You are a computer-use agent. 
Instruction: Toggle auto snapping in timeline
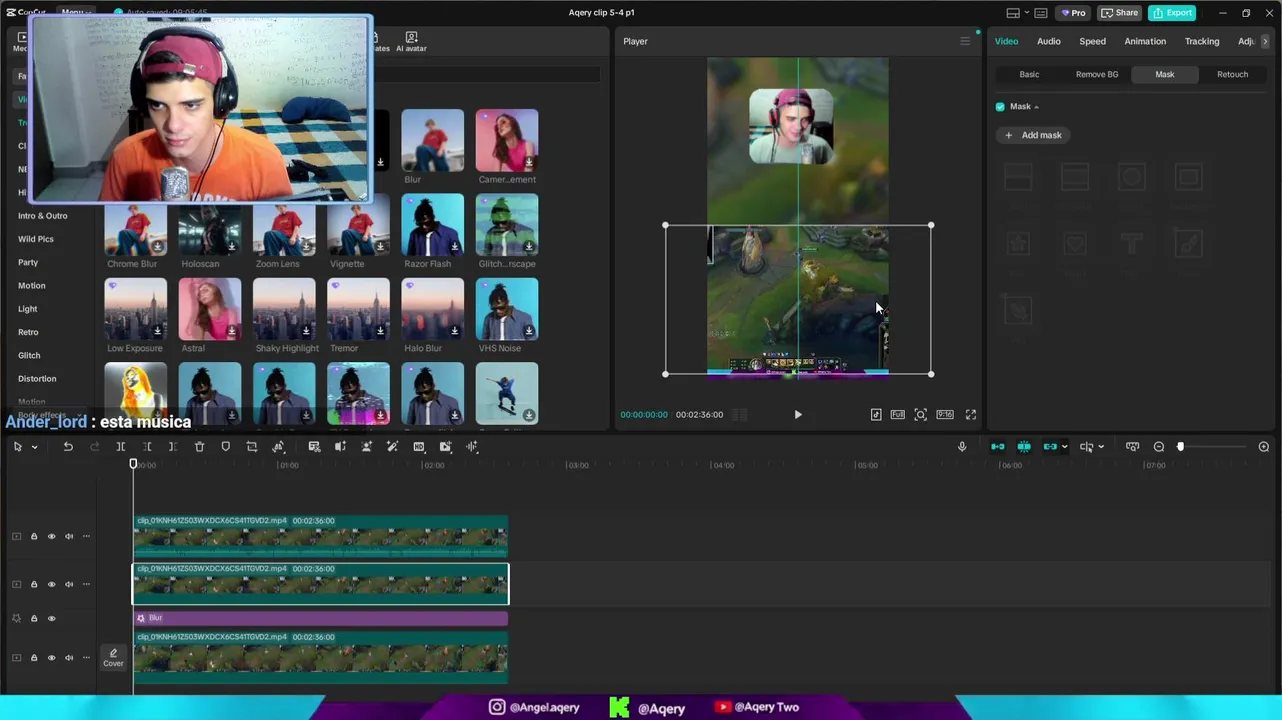(x=1024, y=447)
